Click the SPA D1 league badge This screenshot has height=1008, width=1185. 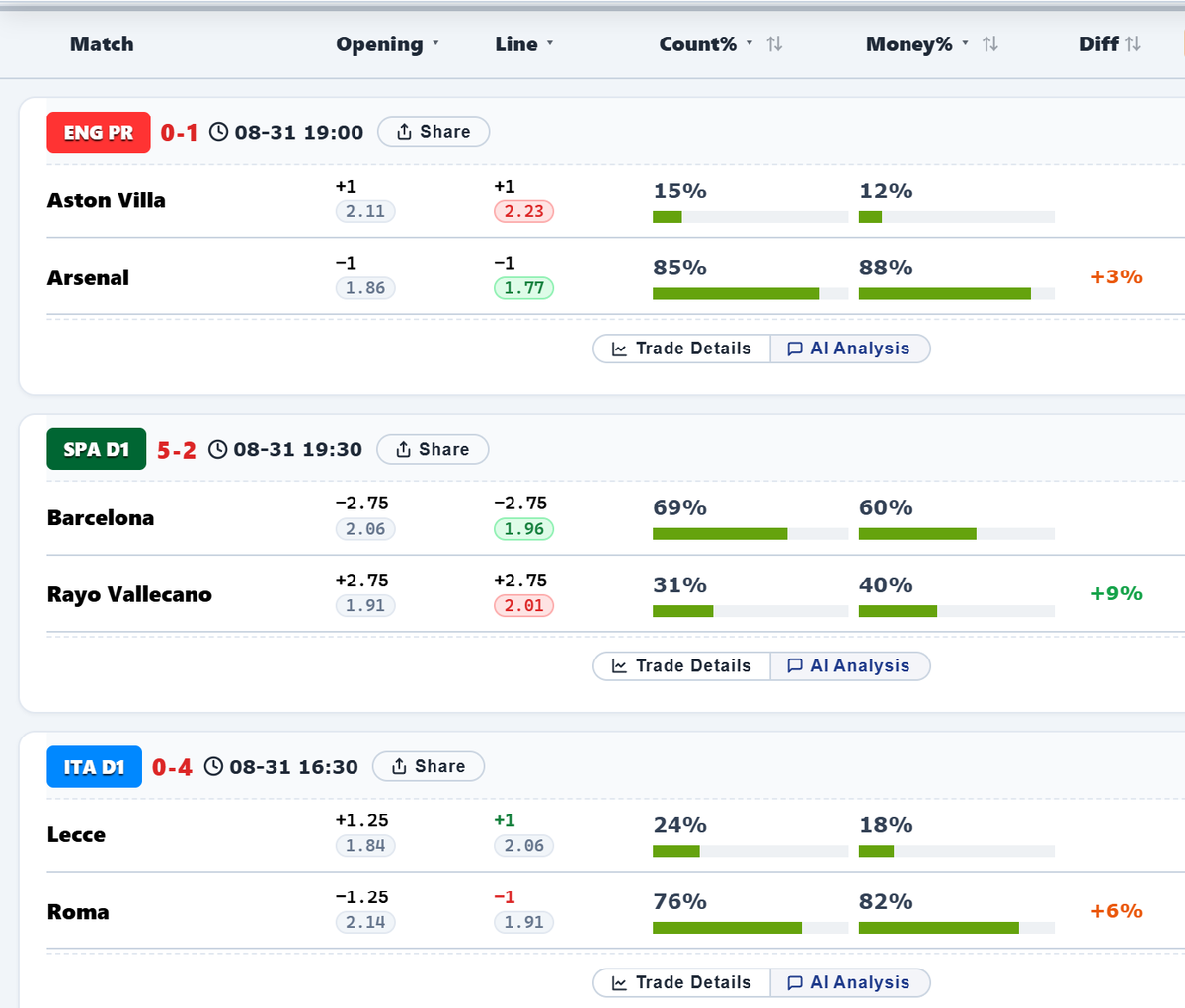click(97, 449)
